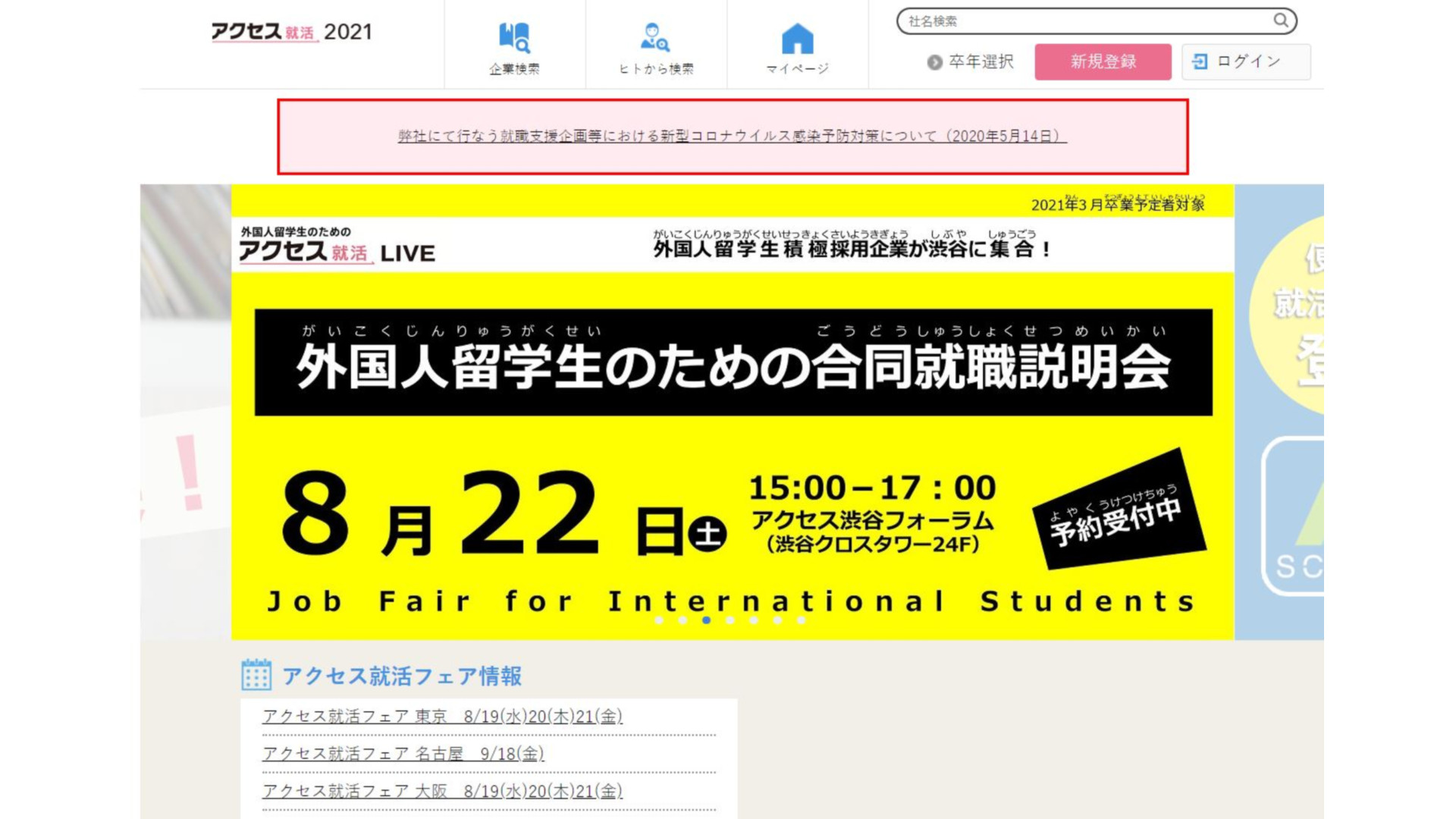Screen dimensions: 1456x819
Task: Show the next slide on the right edge
Action: [1279, 411]
